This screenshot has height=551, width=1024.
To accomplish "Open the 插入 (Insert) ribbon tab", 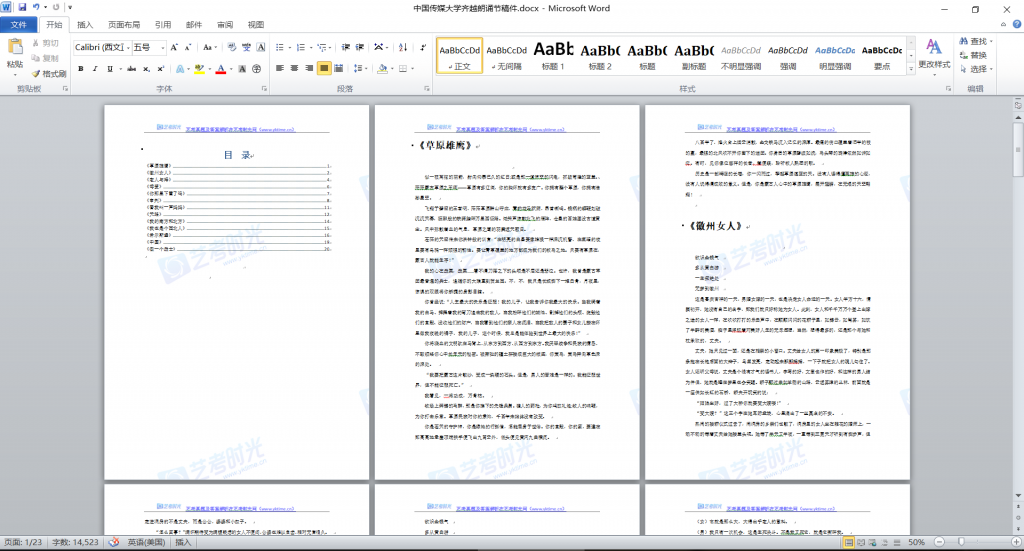I will click(x=85, y=25).
